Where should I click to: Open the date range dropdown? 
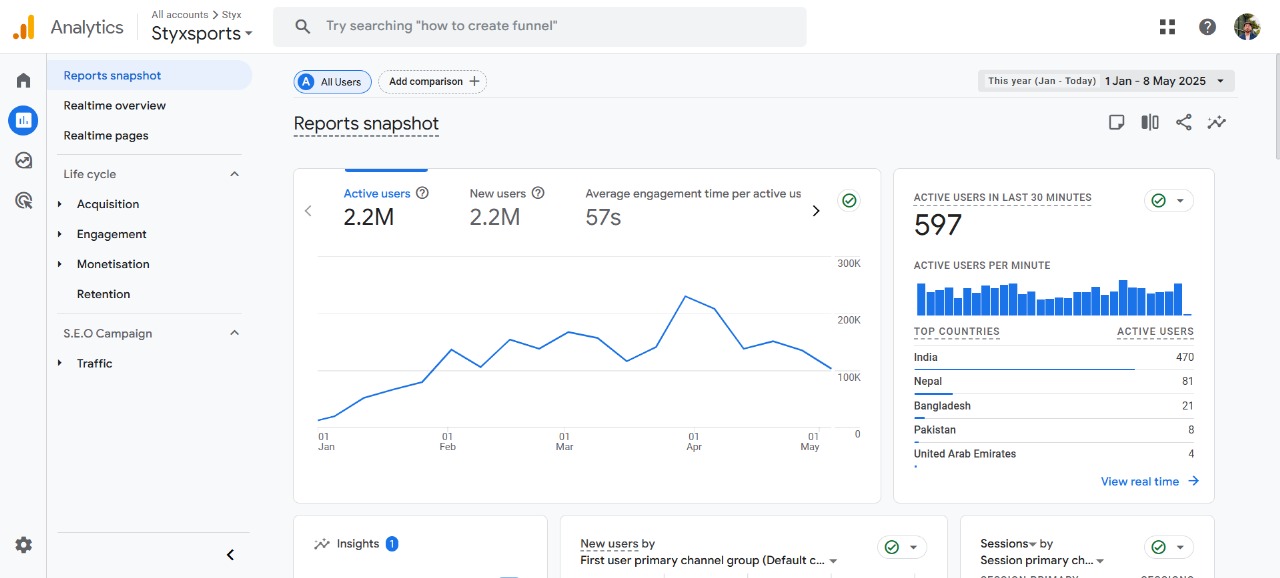click(1106, 81)
